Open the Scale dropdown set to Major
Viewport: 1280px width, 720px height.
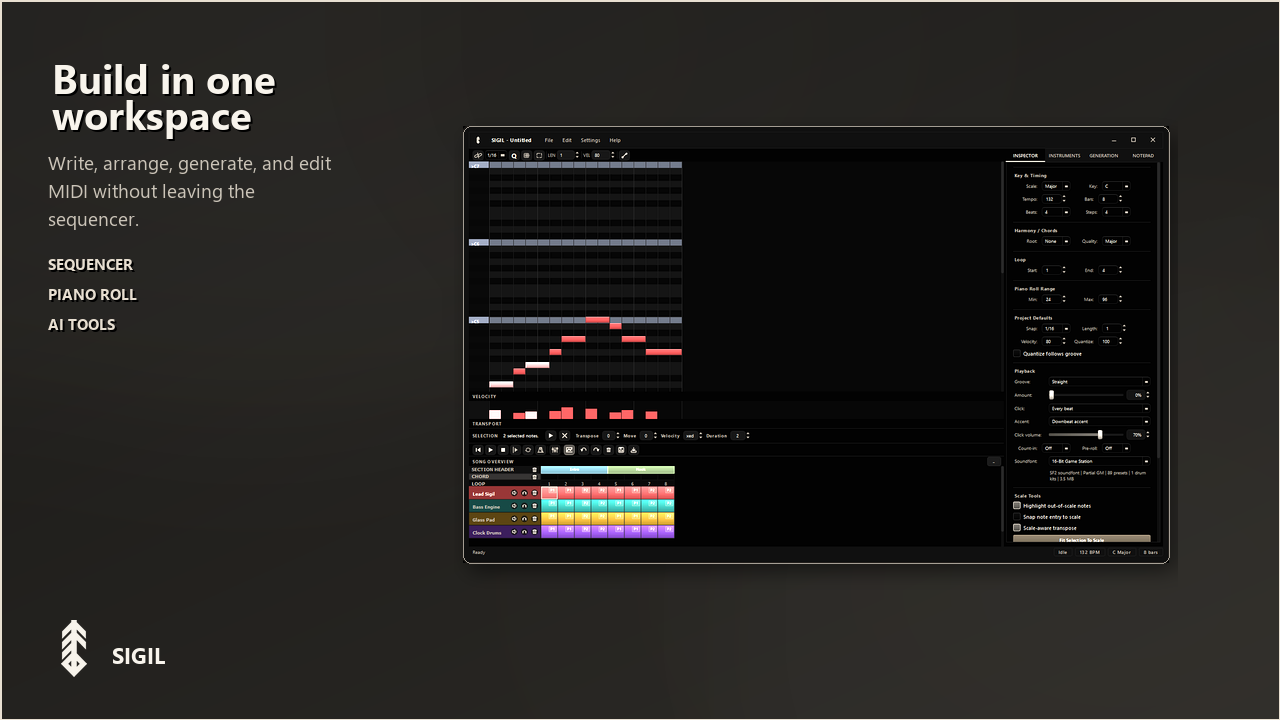(1055, 186)
